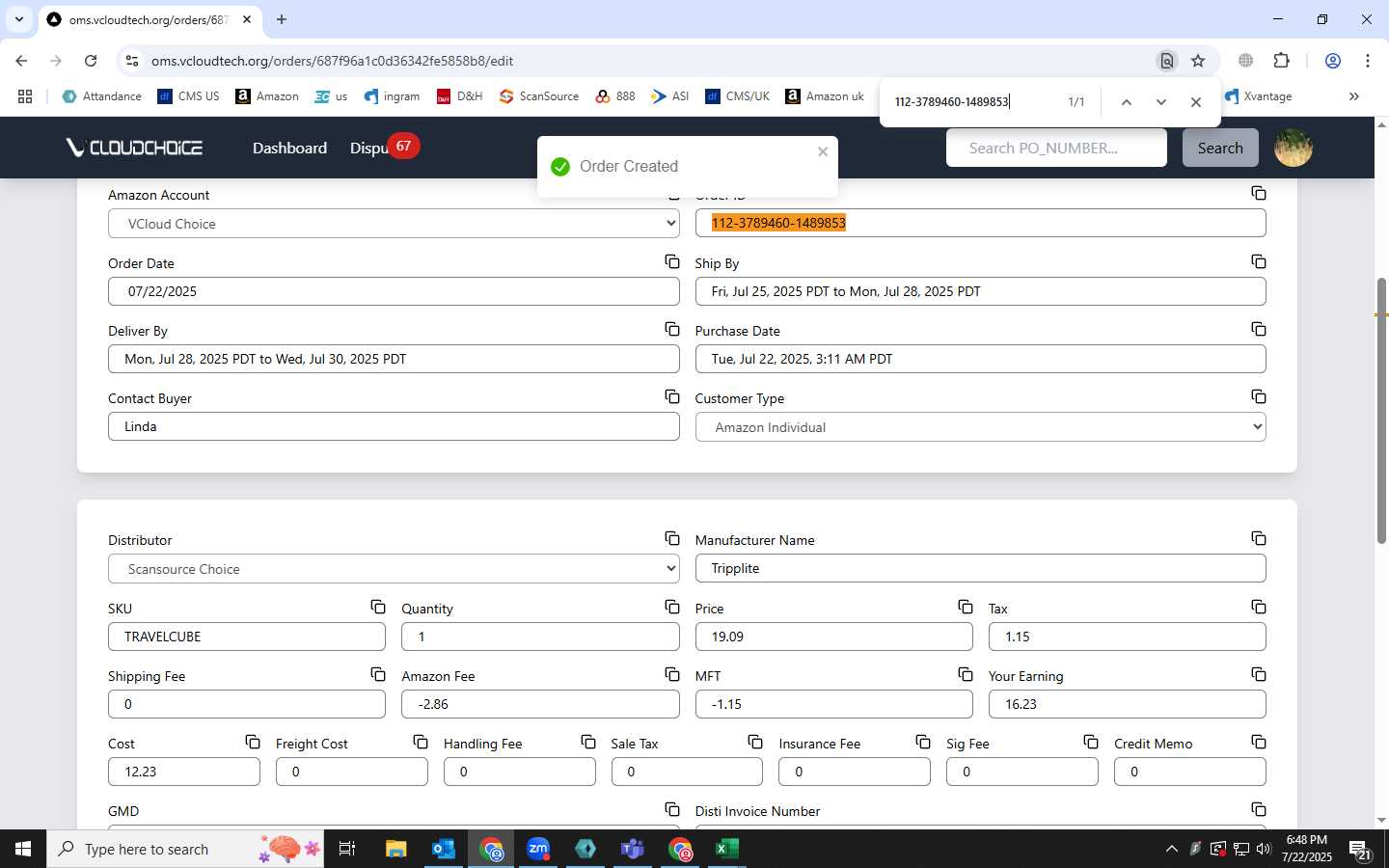The width and height of the screenshot is (1389, 868).
Task: Open Microsoft Teams from the taskbar
Action: 633,849
